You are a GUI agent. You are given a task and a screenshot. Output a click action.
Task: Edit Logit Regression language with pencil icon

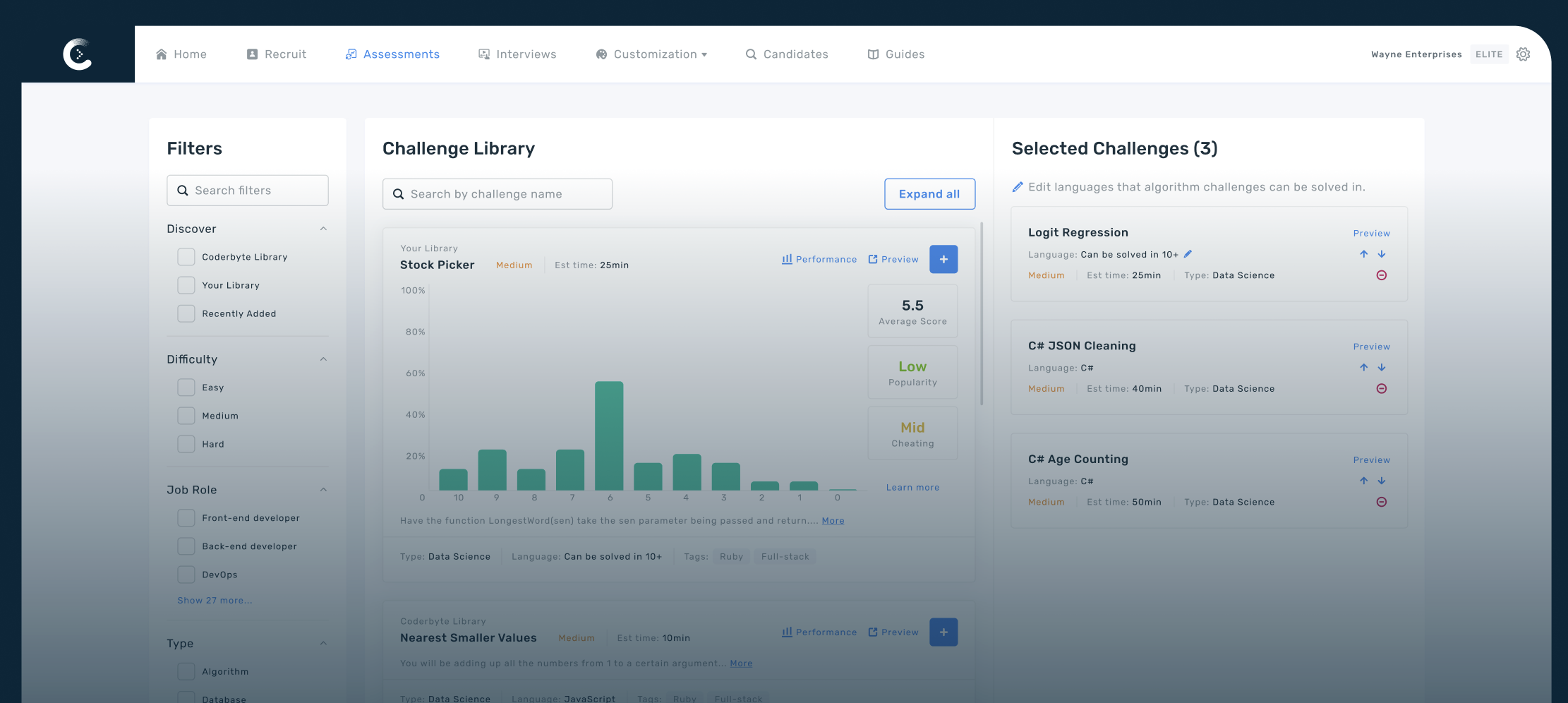[1188, 254]
